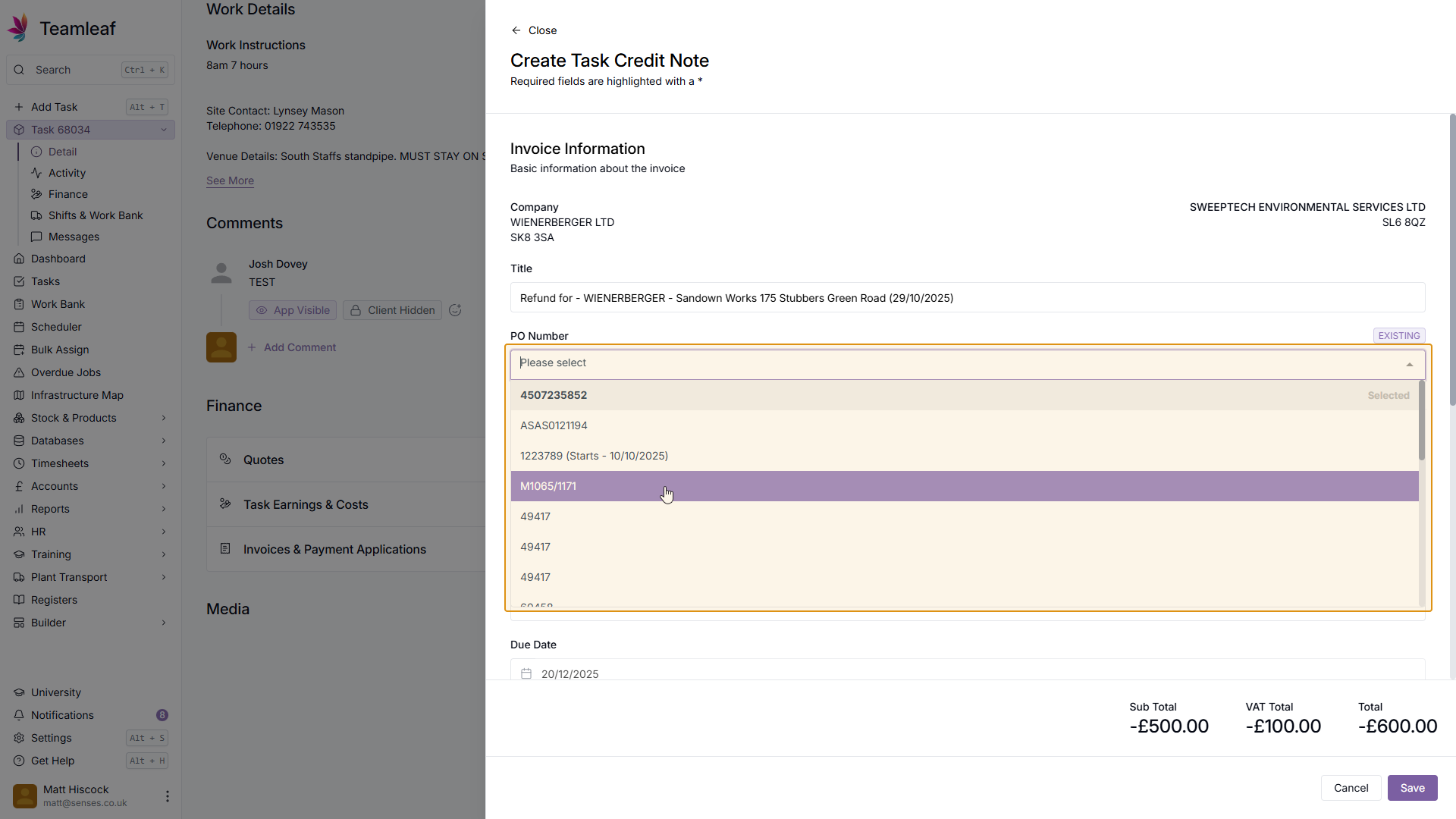Image resolution: width=1456 pixels, height=819 pixels.
Task: Click the Notifications bell icon
Action: tap(19, 715)
